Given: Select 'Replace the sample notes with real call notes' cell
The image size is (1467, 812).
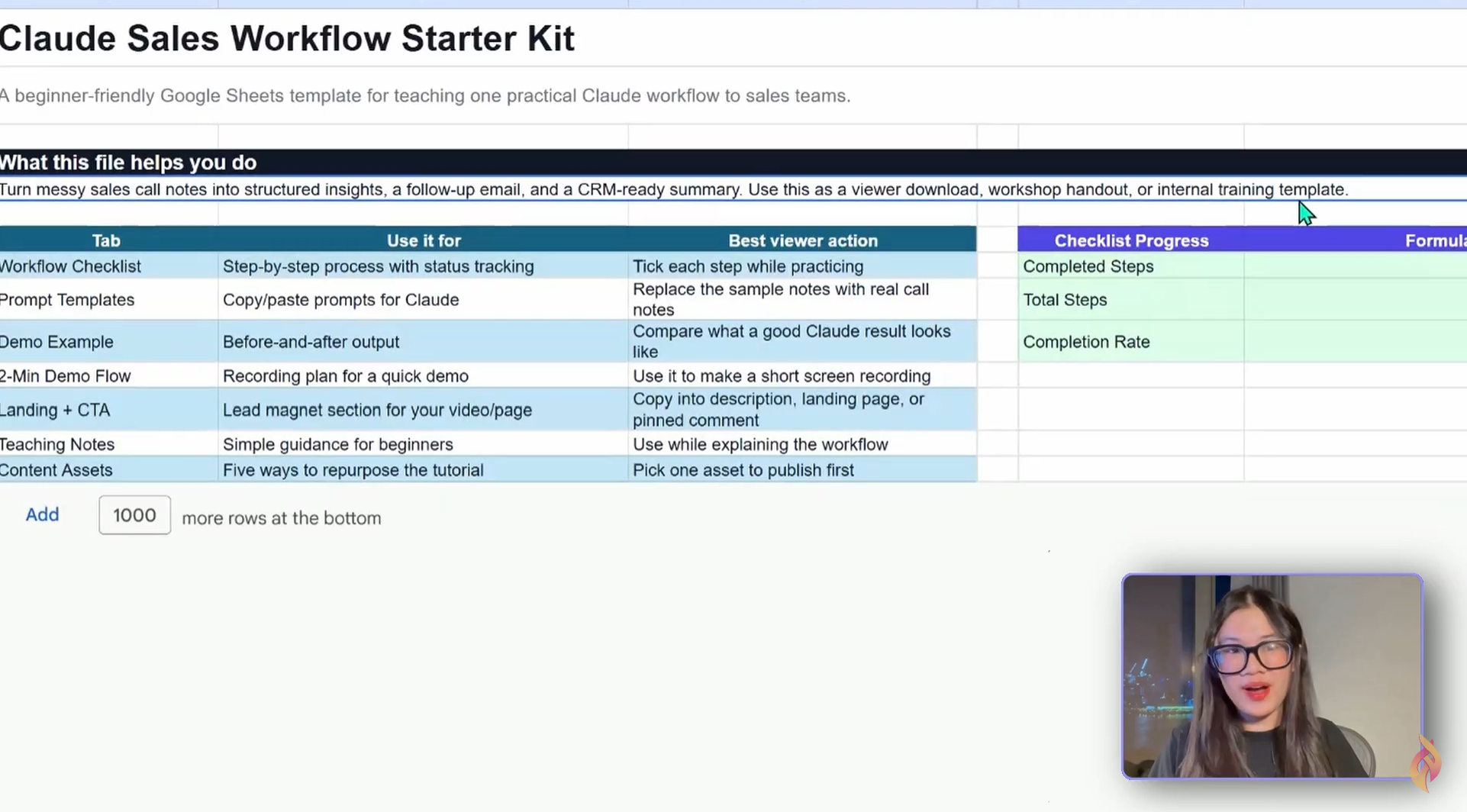Looking at the screenshot, I should pyautogui.click(x=803, y=300).
